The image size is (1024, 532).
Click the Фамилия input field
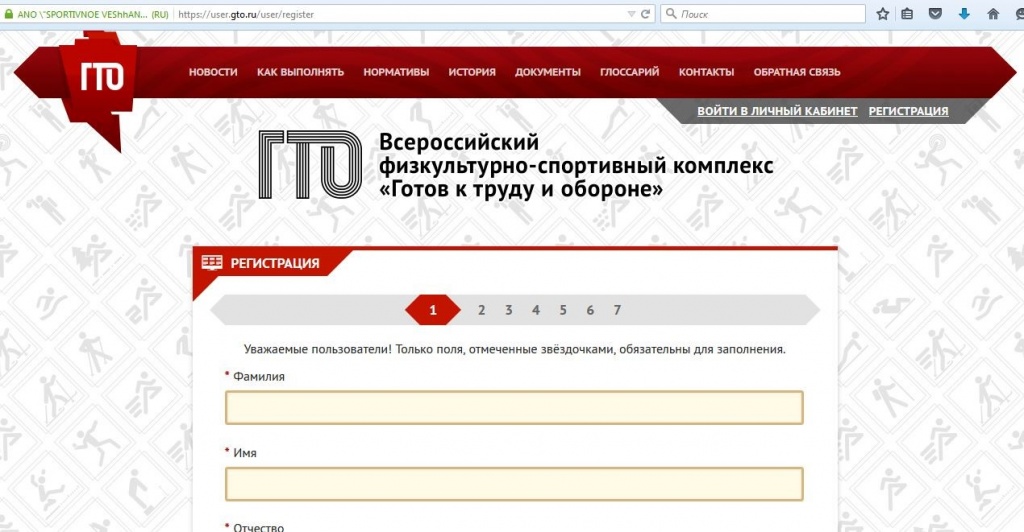coord(514,407)
